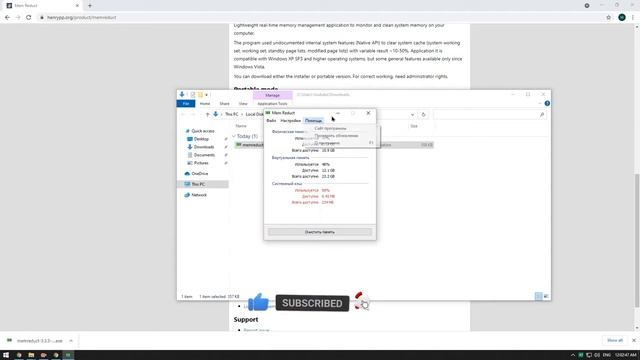Open the taskbar clock
640x360 pixels.
[x=626, y=355]
